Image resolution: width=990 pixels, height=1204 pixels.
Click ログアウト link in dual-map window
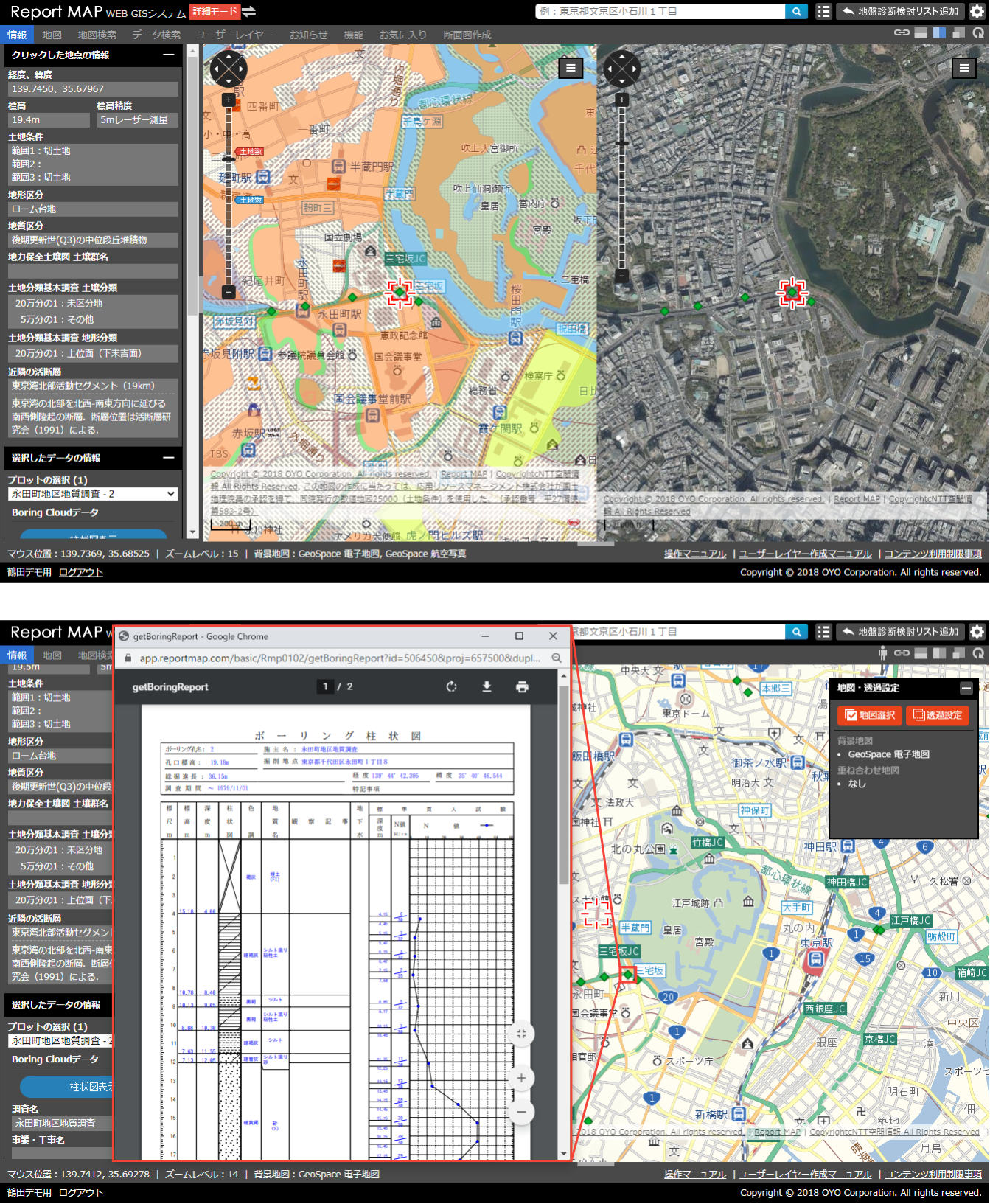tap(81, 572)
